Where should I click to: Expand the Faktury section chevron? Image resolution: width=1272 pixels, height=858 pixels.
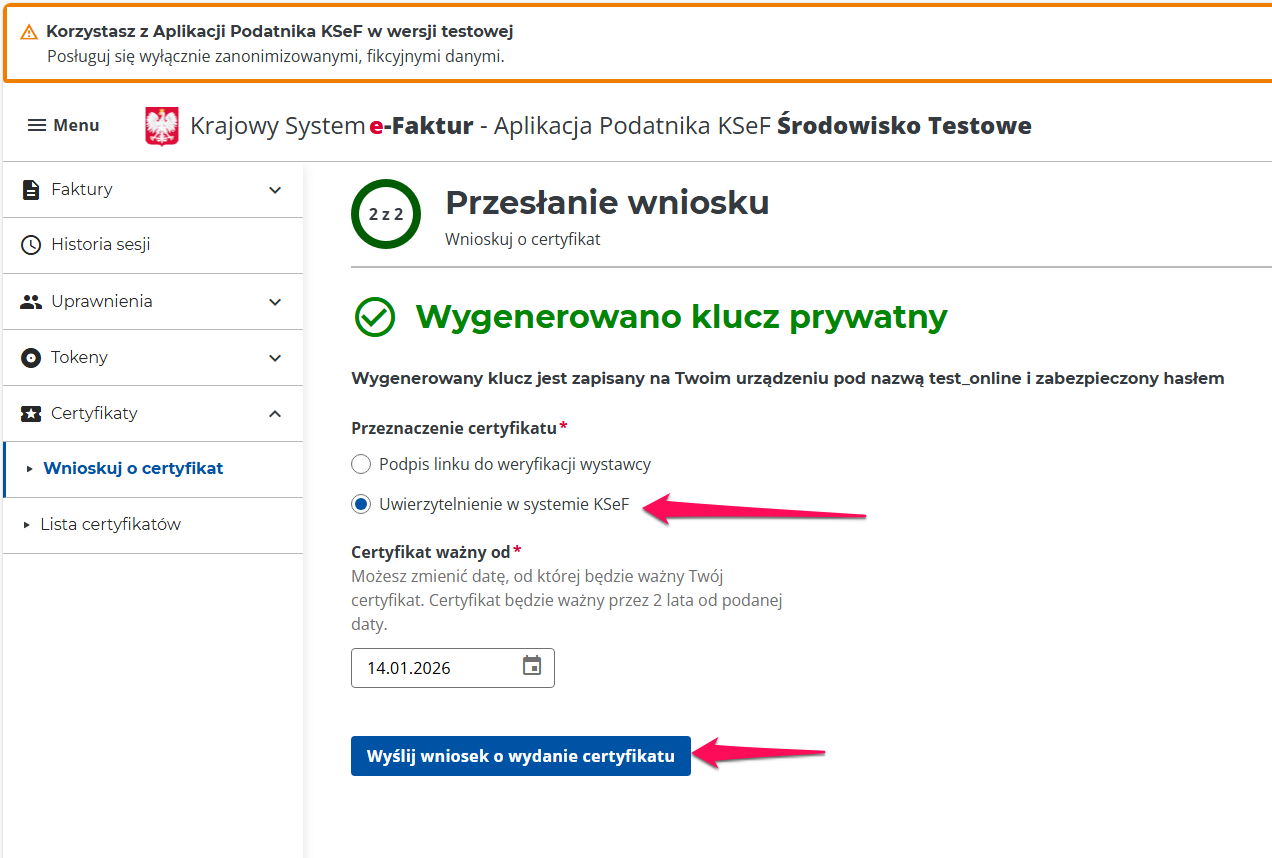pos(275,190)
